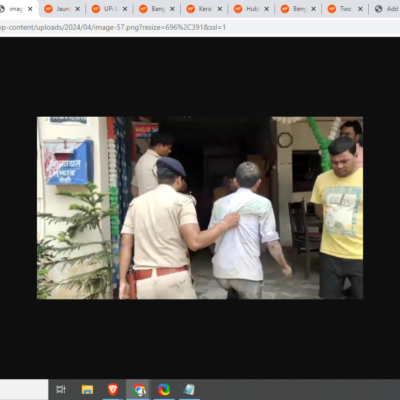
Task: Close the active 'imag' tab
Action: 30,9
